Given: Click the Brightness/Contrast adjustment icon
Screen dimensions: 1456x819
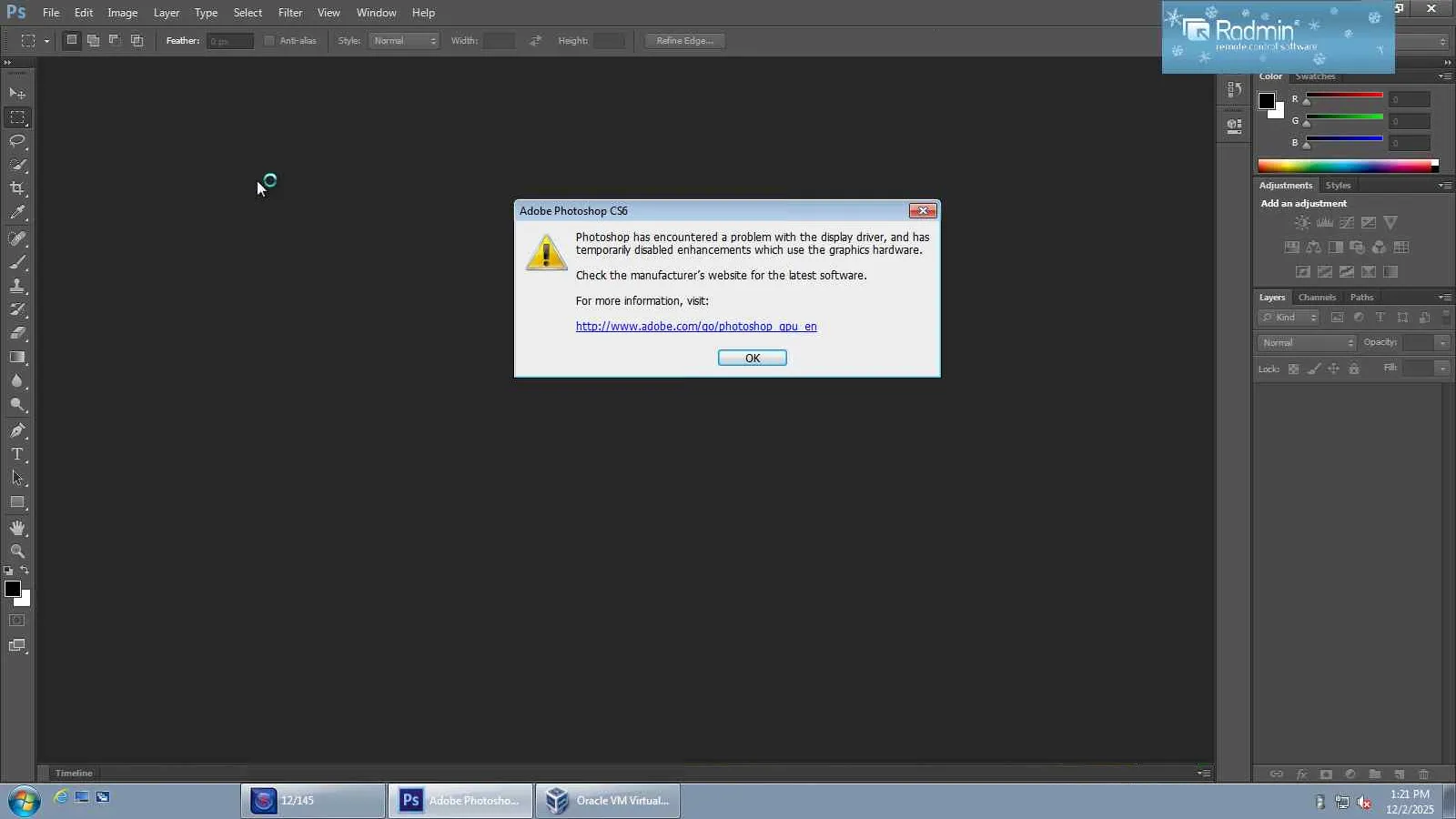Looking at the screenshot, I should pos(1303,223).
